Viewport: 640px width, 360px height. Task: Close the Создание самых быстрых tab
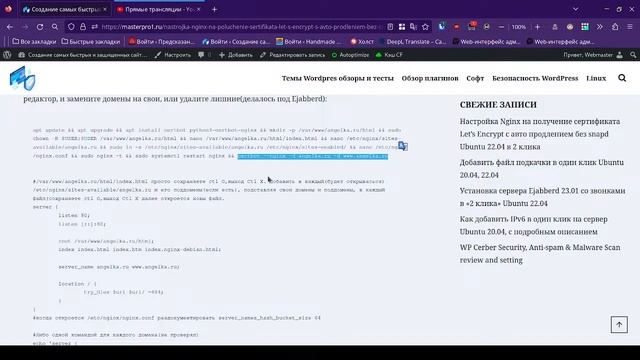click(105, 9)
